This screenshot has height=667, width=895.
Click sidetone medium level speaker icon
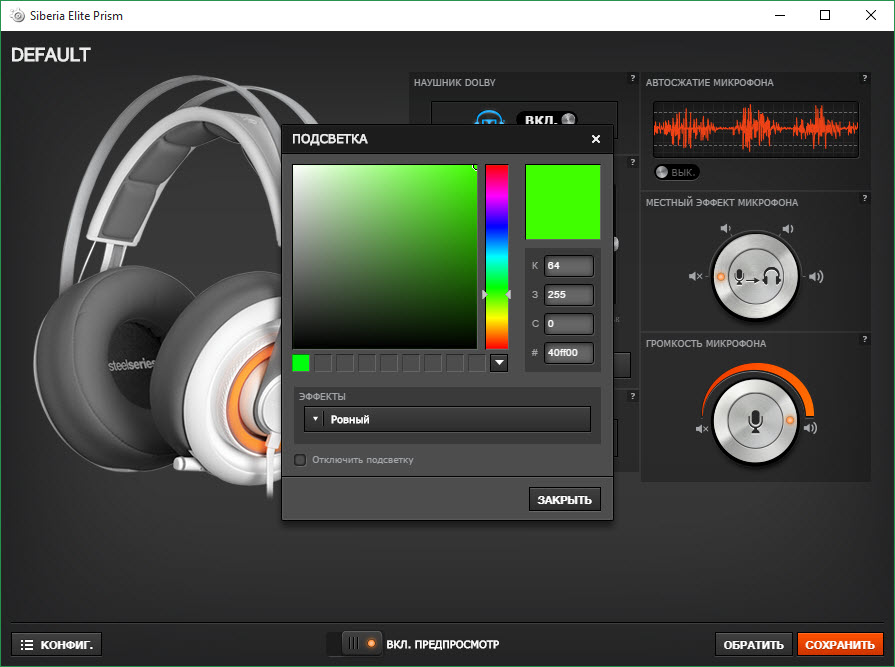click(x=788, y=229)
